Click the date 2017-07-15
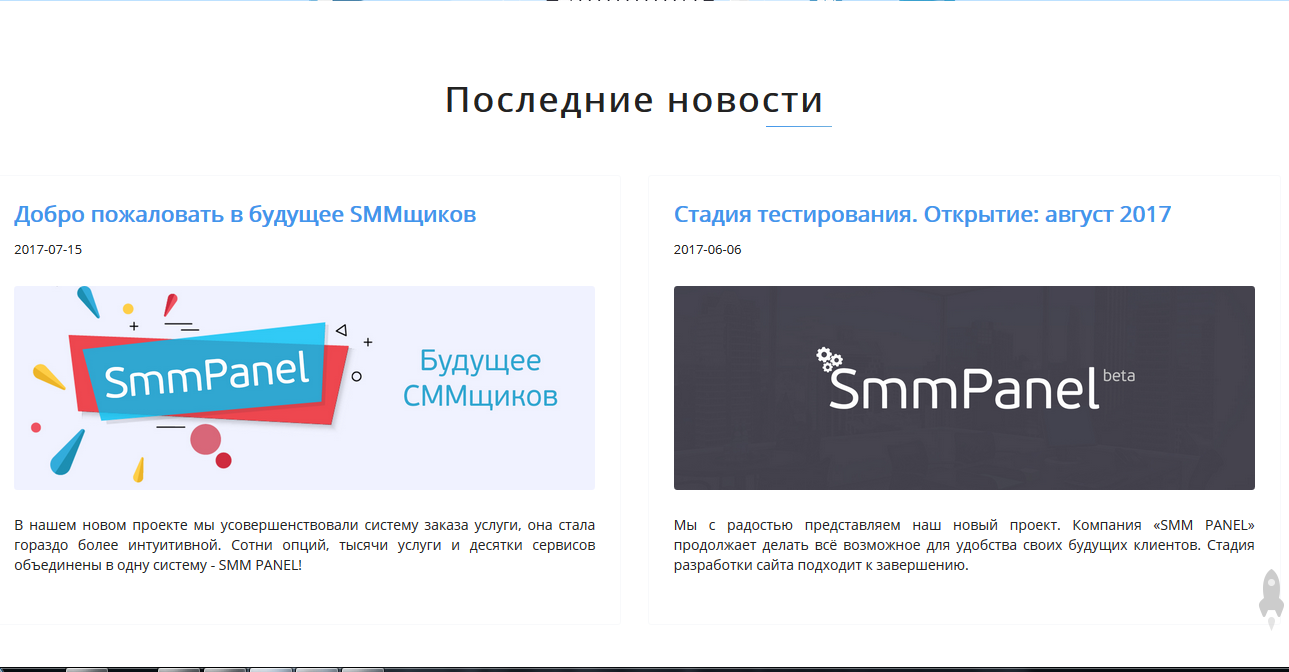The width and height of the screenshot is (1289, 672). 48,250
